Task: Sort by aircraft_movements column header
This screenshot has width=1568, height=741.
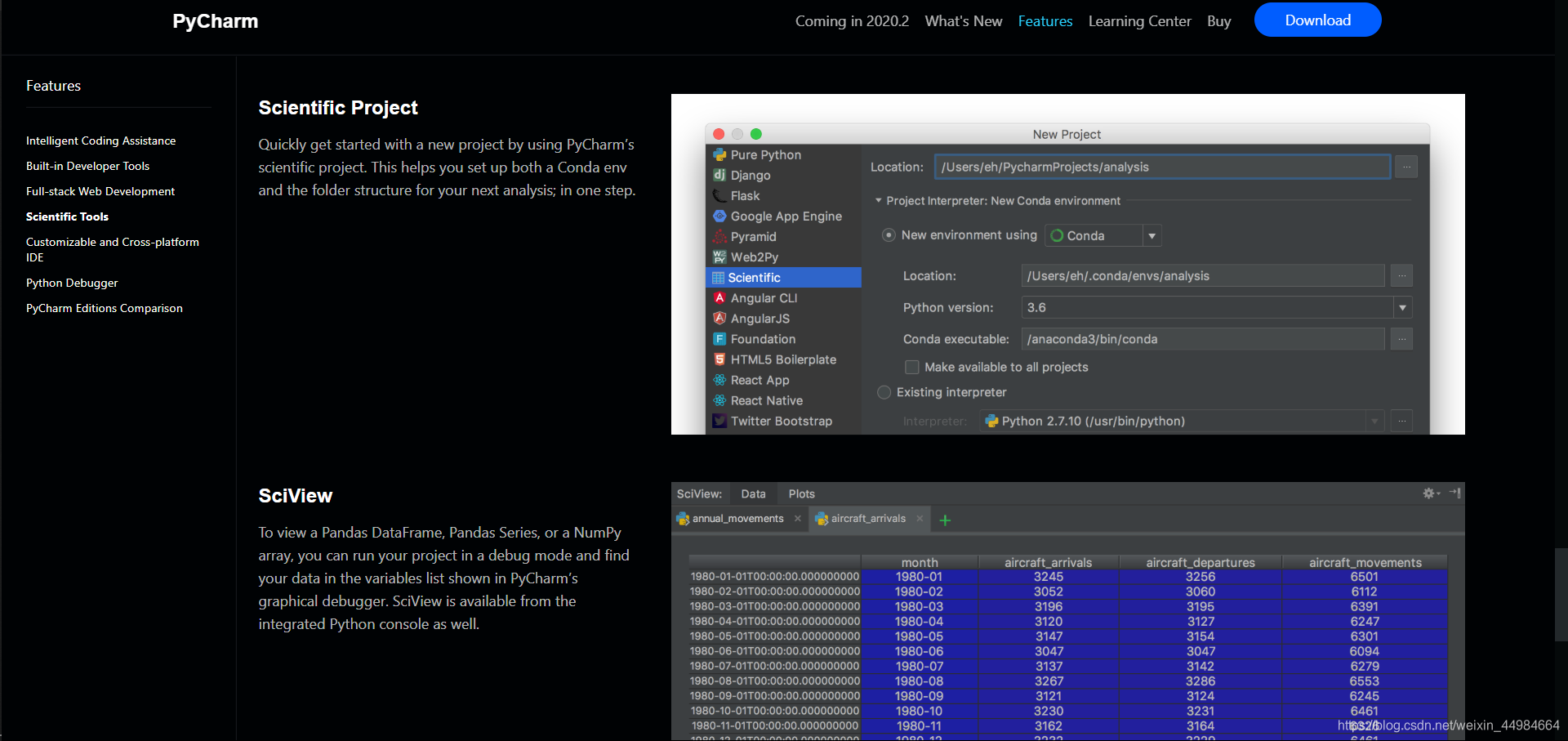Action: click(1365, 562)
